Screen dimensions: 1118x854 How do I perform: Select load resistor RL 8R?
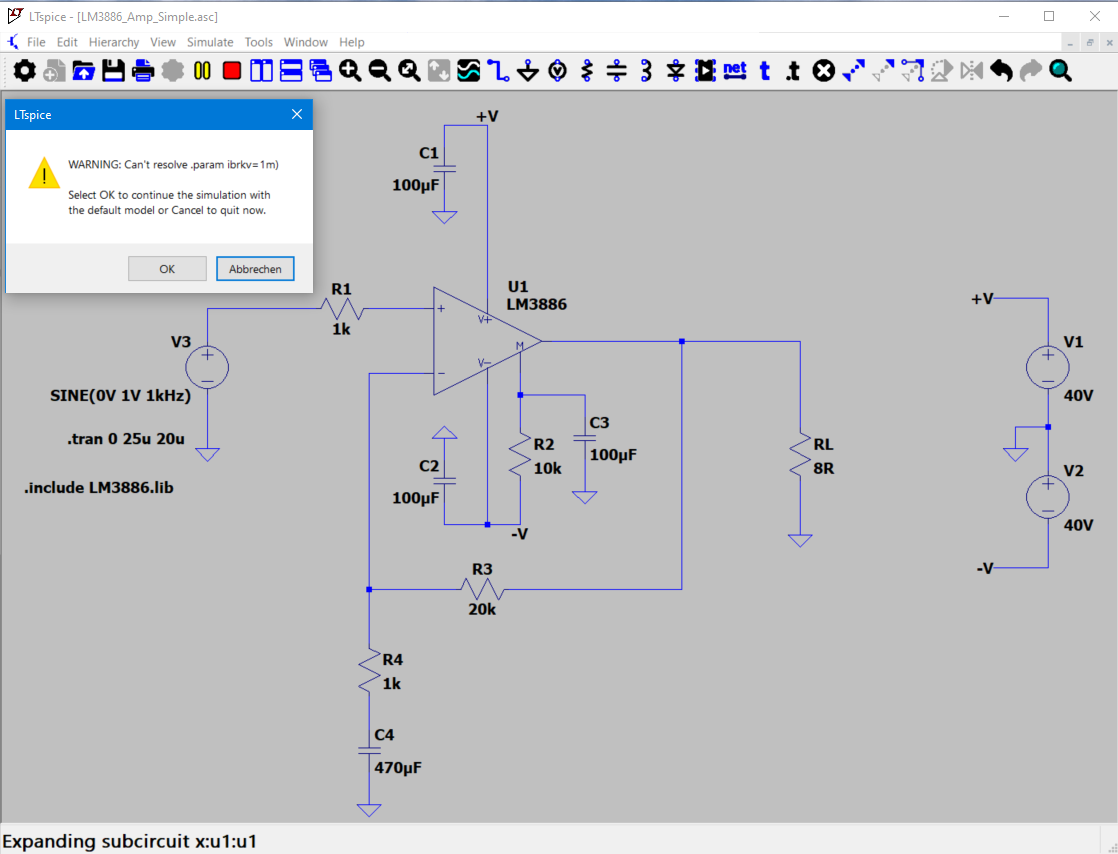coord(800,455)
